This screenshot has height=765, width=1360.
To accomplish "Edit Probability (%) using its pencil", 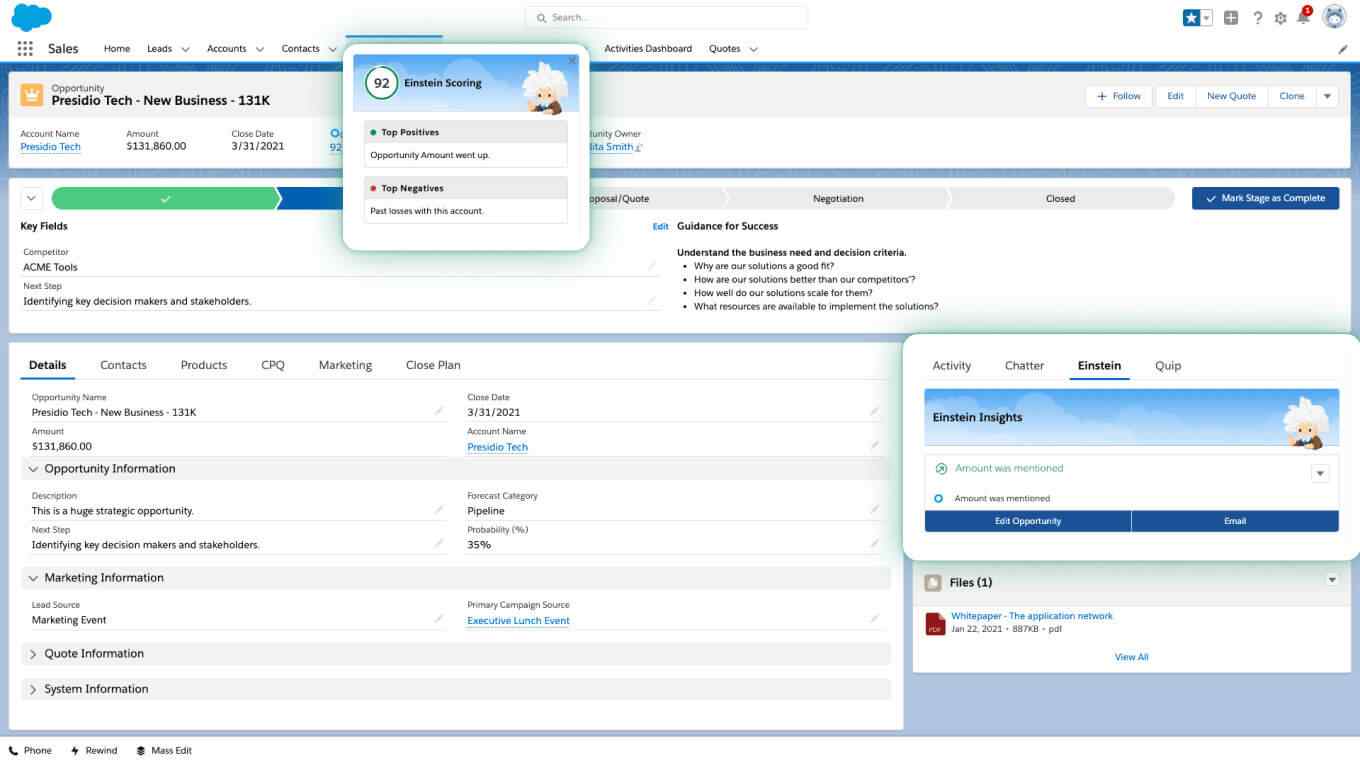I will [874, 544].
